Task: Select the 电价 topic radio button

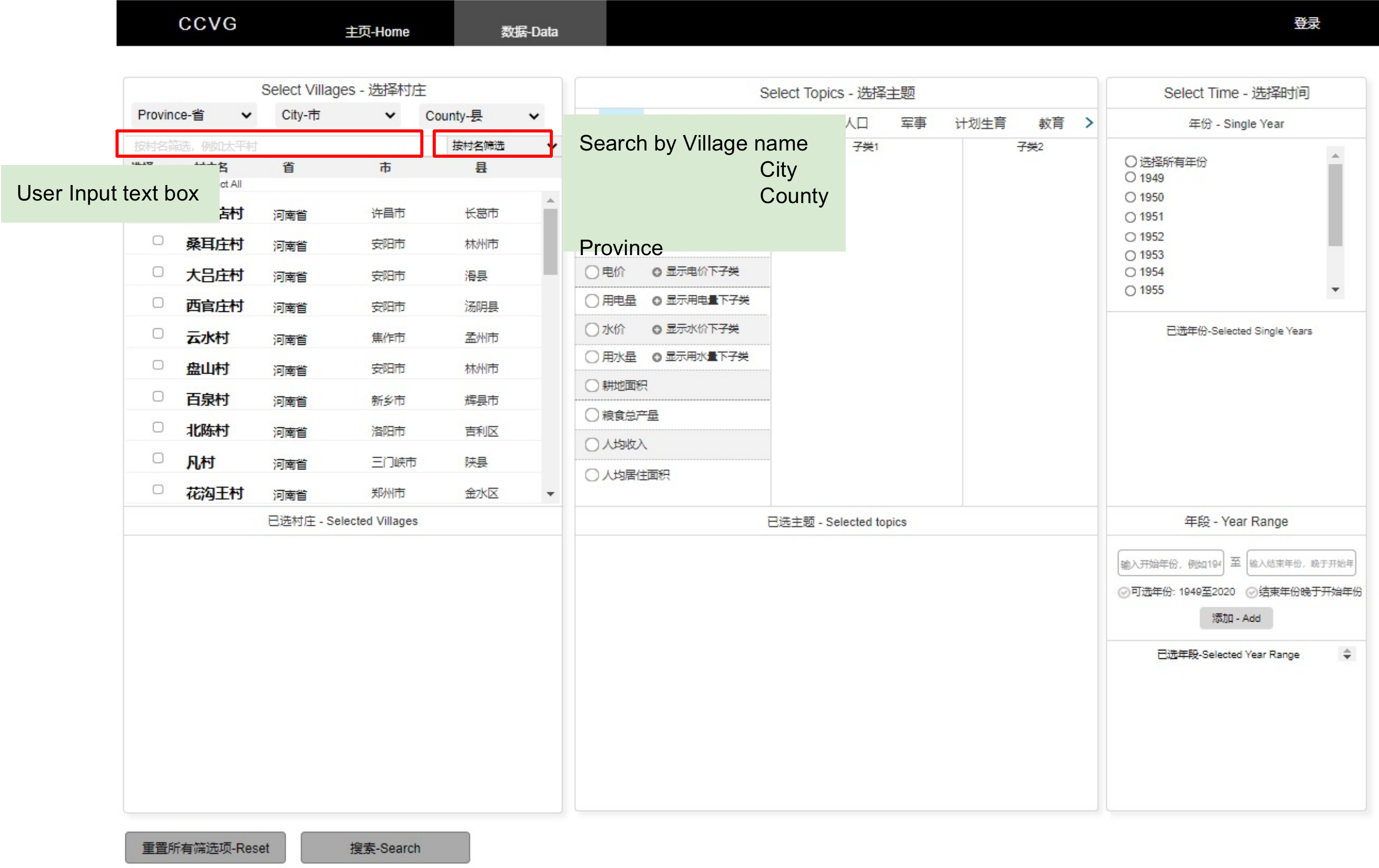Action: (x=592, y=272)
